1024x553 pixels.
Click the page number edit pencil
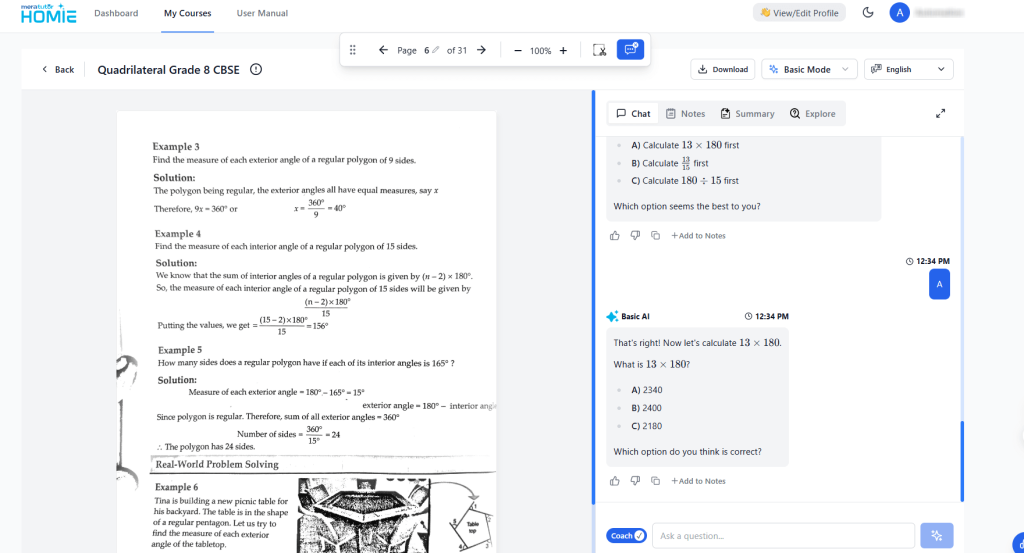tap(436, 50)
